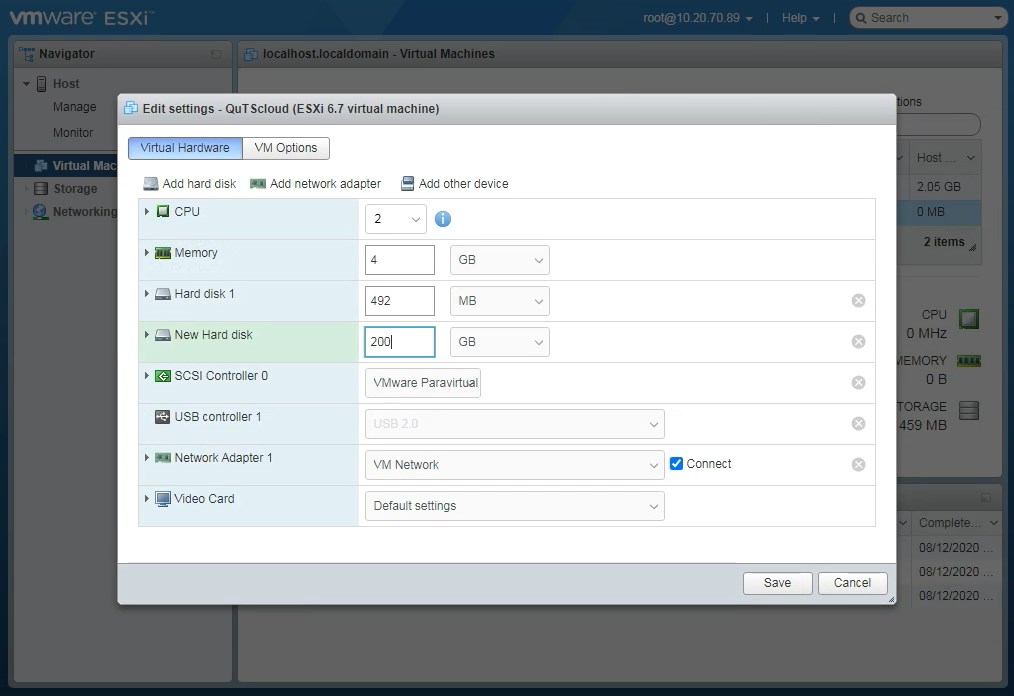1014x696 pixels.
Task: Click the Networking globe icon in Navigator
Action: click(40, 212)
